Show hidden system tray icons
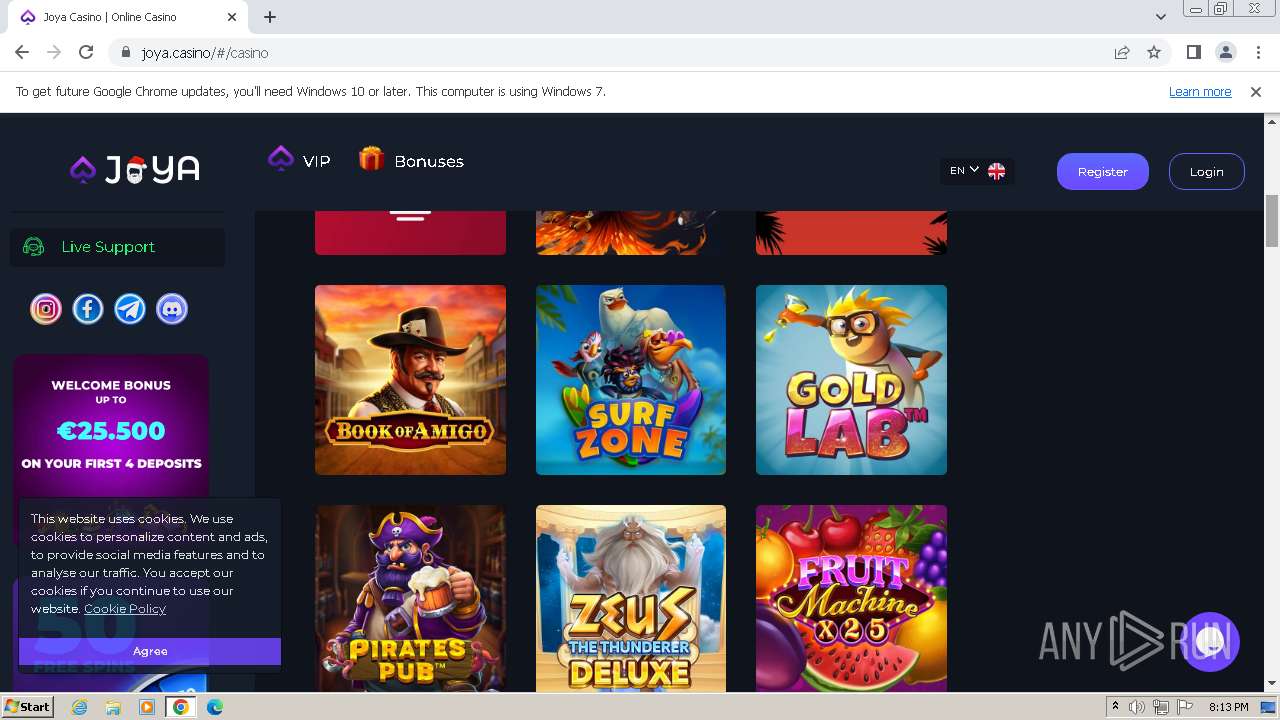Viewport: 1280px width, 720px height. click(x=1115, y=707)
